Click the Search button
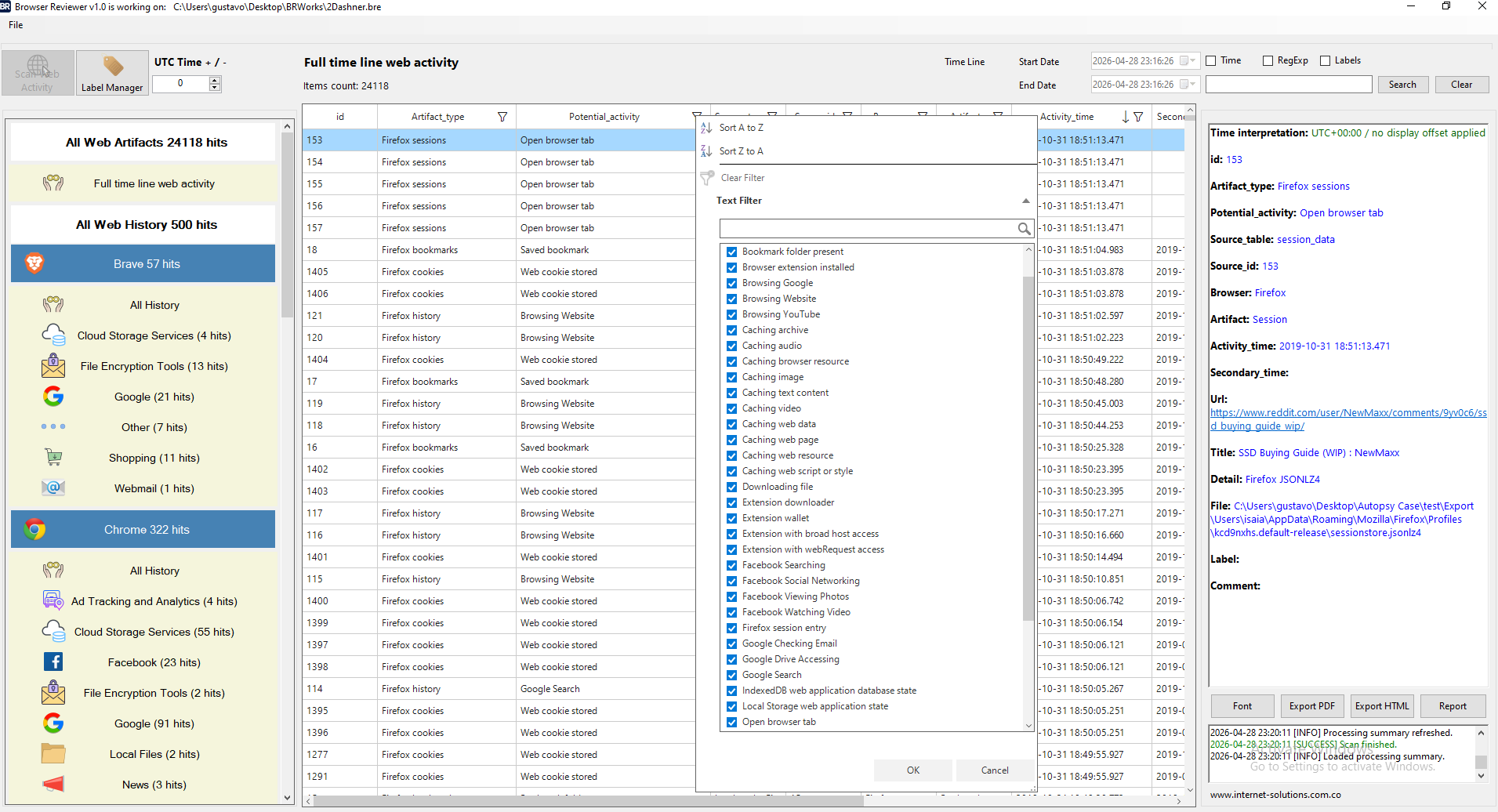 tap(1402, 85)
